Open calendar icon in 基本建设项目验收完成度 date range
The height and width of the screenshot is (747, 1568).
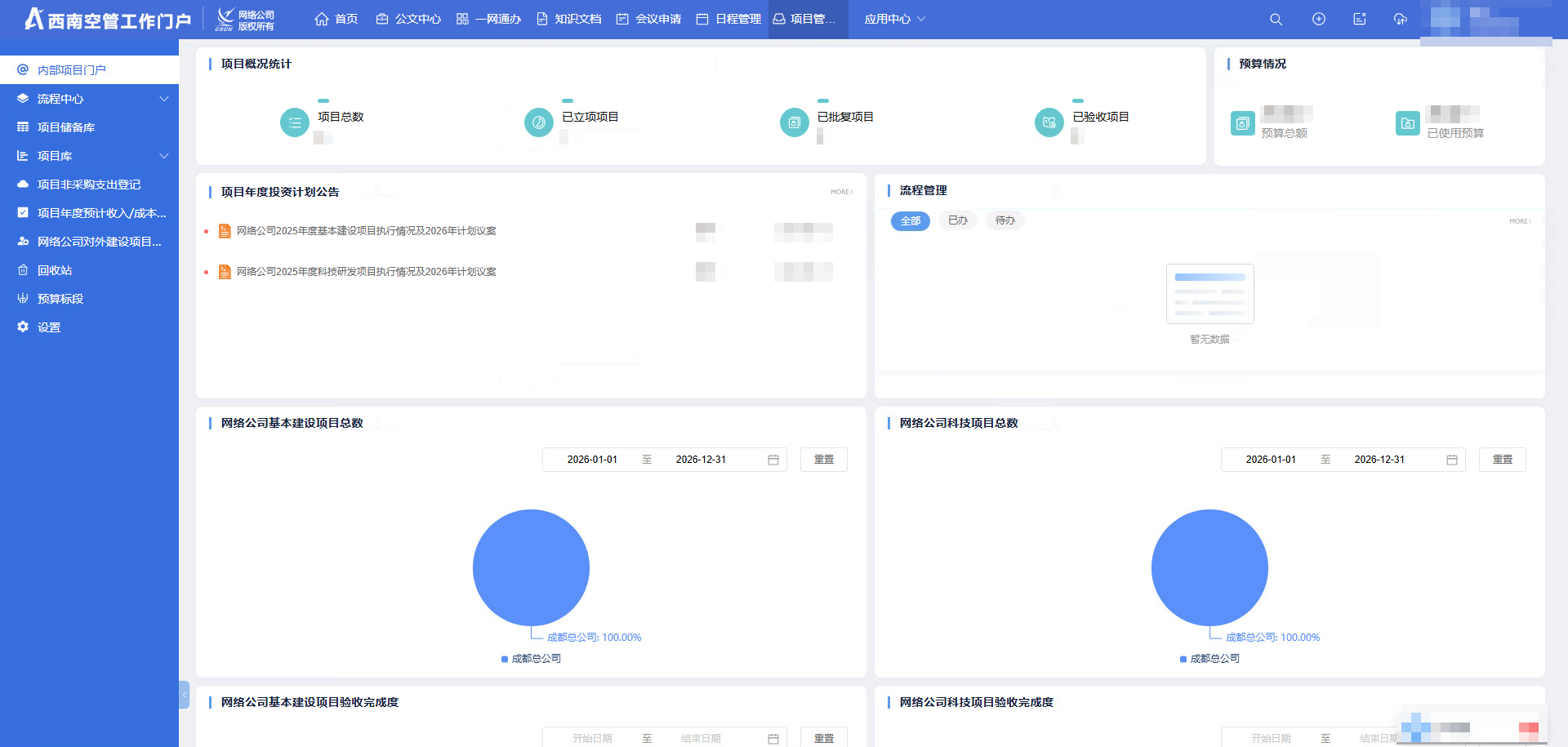click(773, 739)
